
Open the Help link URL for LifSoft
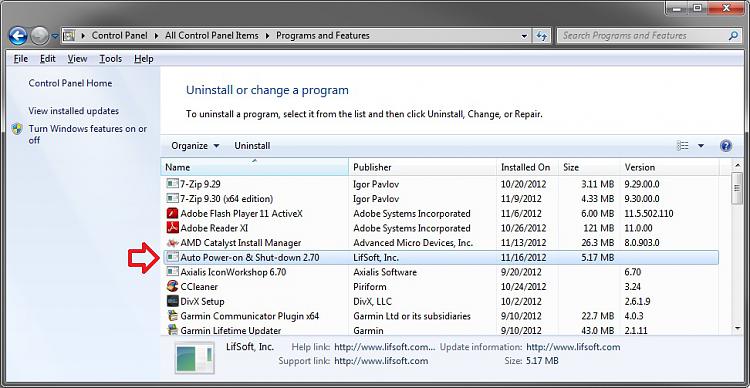point(385,347)
